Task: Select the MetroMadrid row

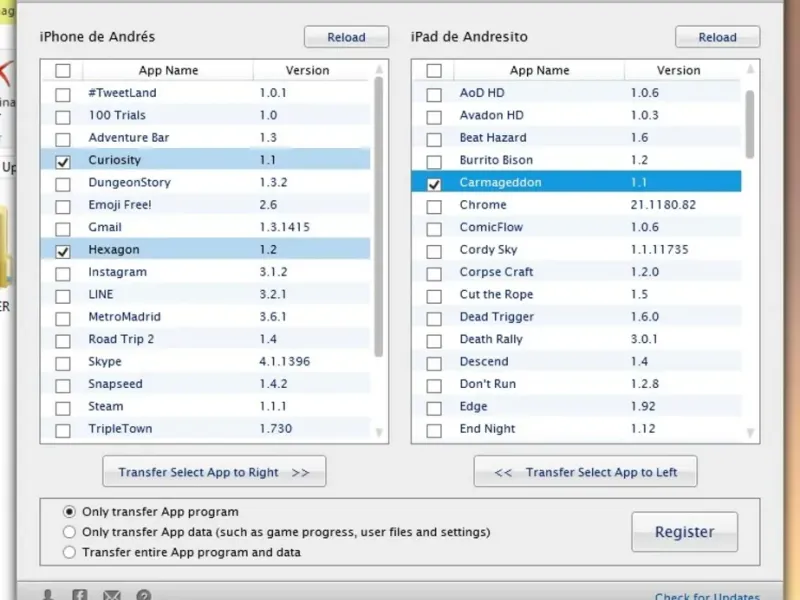Action: coord(206,316)
